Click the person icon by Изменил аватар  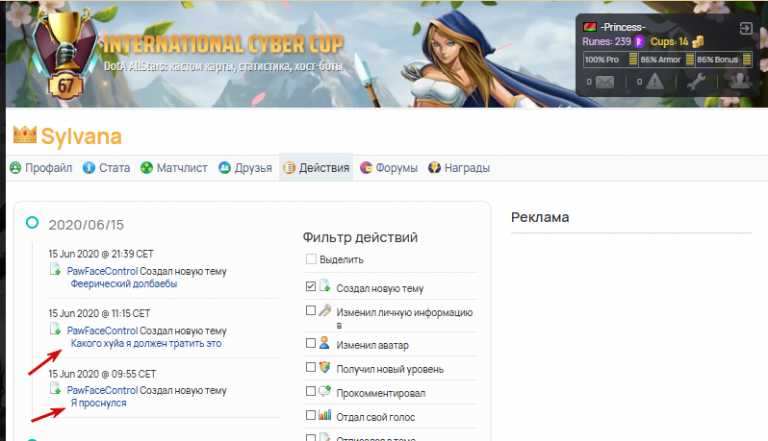[324, 343]
